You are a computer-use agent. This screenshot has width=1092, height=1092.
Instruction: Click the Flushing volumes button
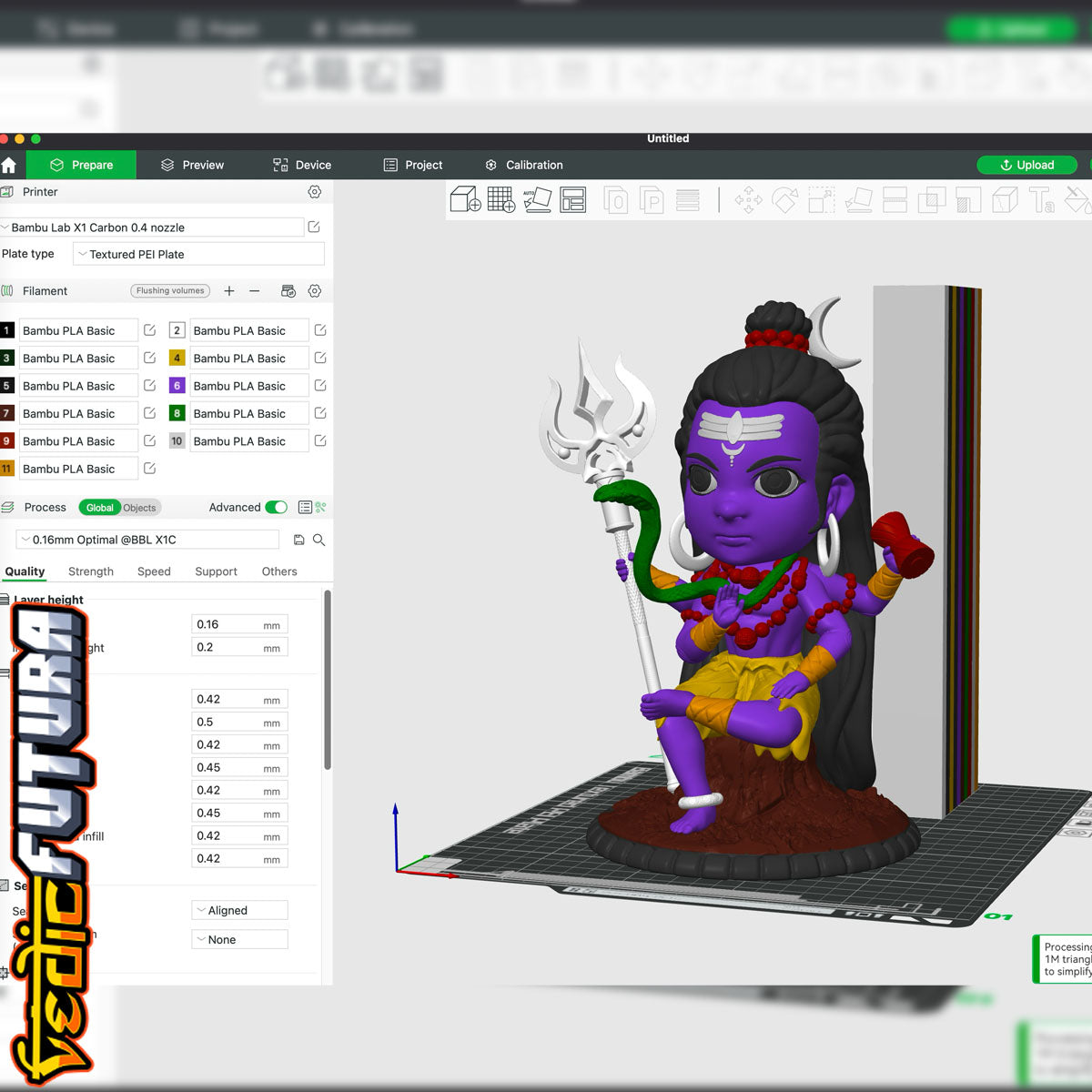[170, 291]
